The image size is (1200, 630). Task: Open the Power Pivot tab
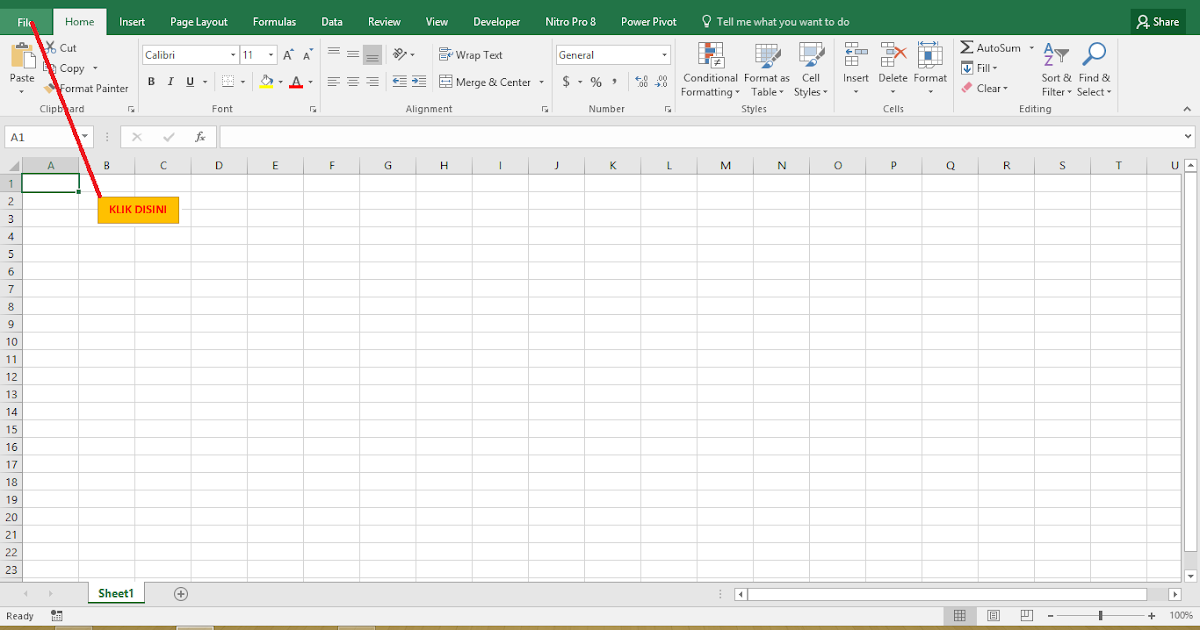point(648,20)
